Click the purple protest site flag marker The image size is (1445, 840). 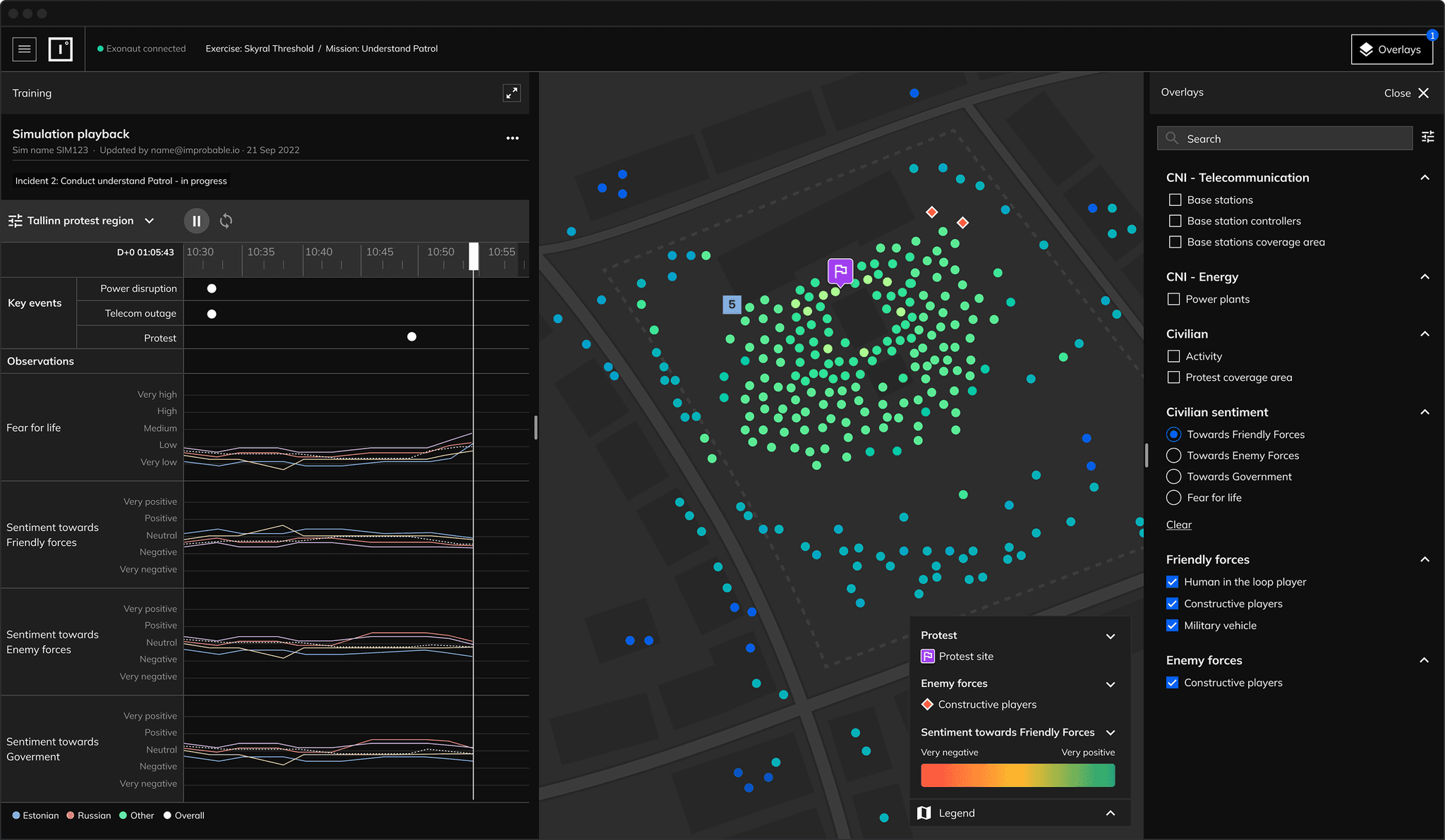point(840,271)
